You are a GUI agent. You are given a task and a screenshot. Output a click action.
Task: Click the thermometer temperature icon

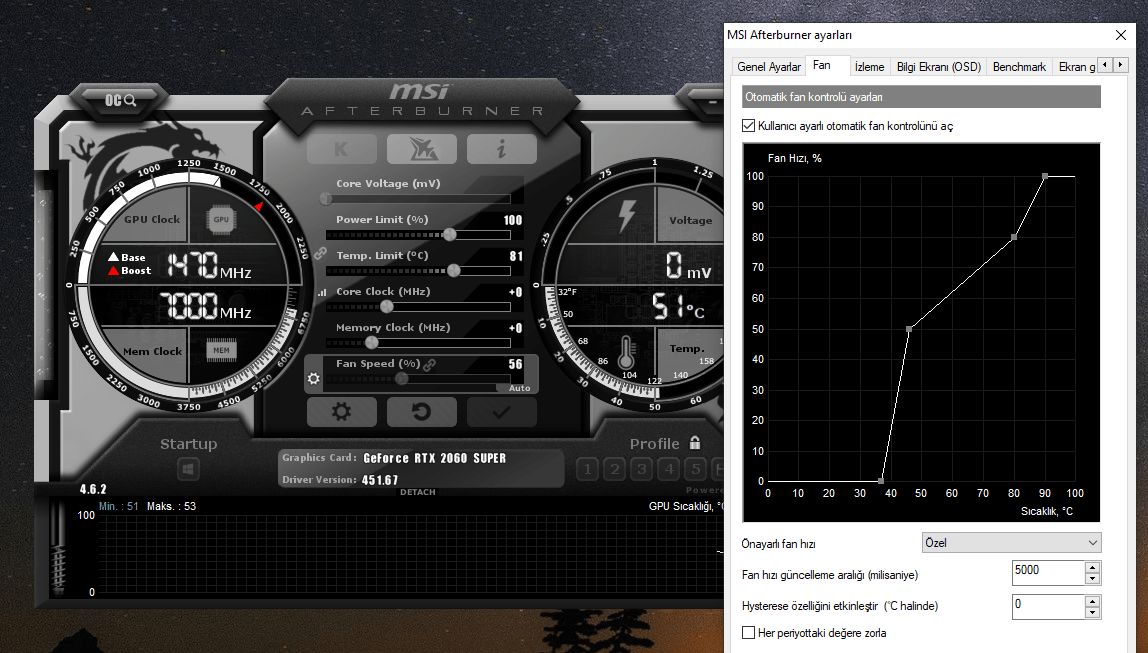pyautogui.click(x=626, y=353)
